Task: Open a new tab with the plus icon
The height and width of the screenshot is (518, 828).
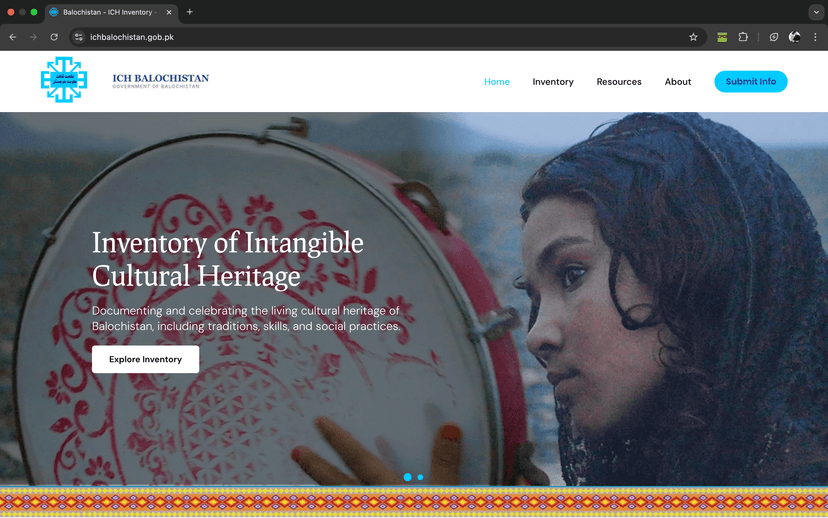Action: click(x=190, y=12)
